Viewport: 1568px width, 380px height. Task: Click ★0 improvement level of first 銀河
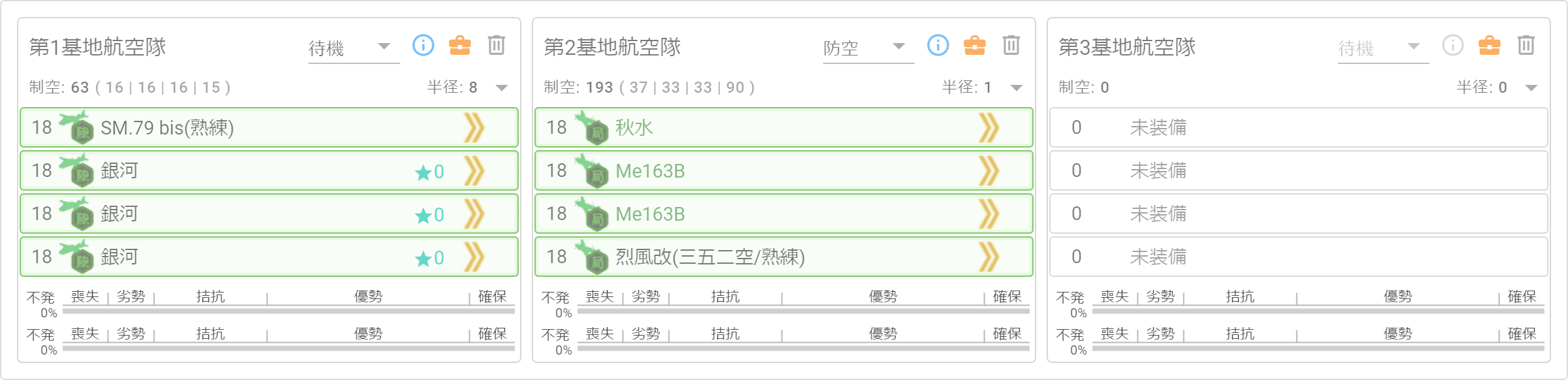coord(430,172)
